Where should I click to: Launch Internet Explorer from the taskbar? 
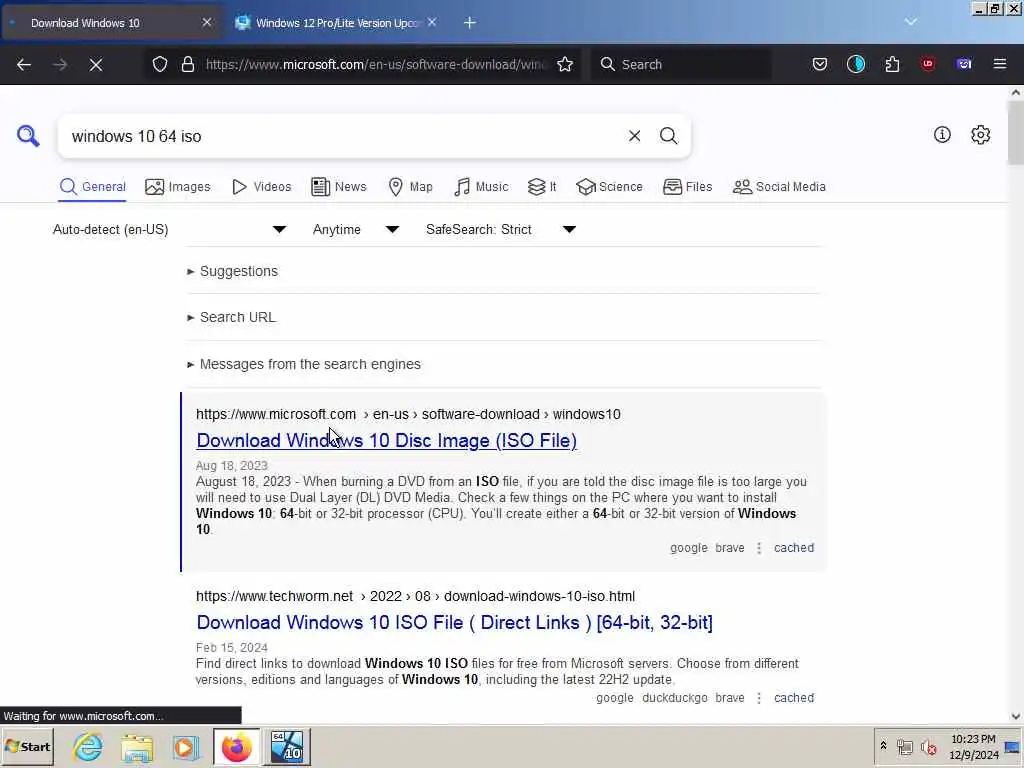click(x=87, y=746)
